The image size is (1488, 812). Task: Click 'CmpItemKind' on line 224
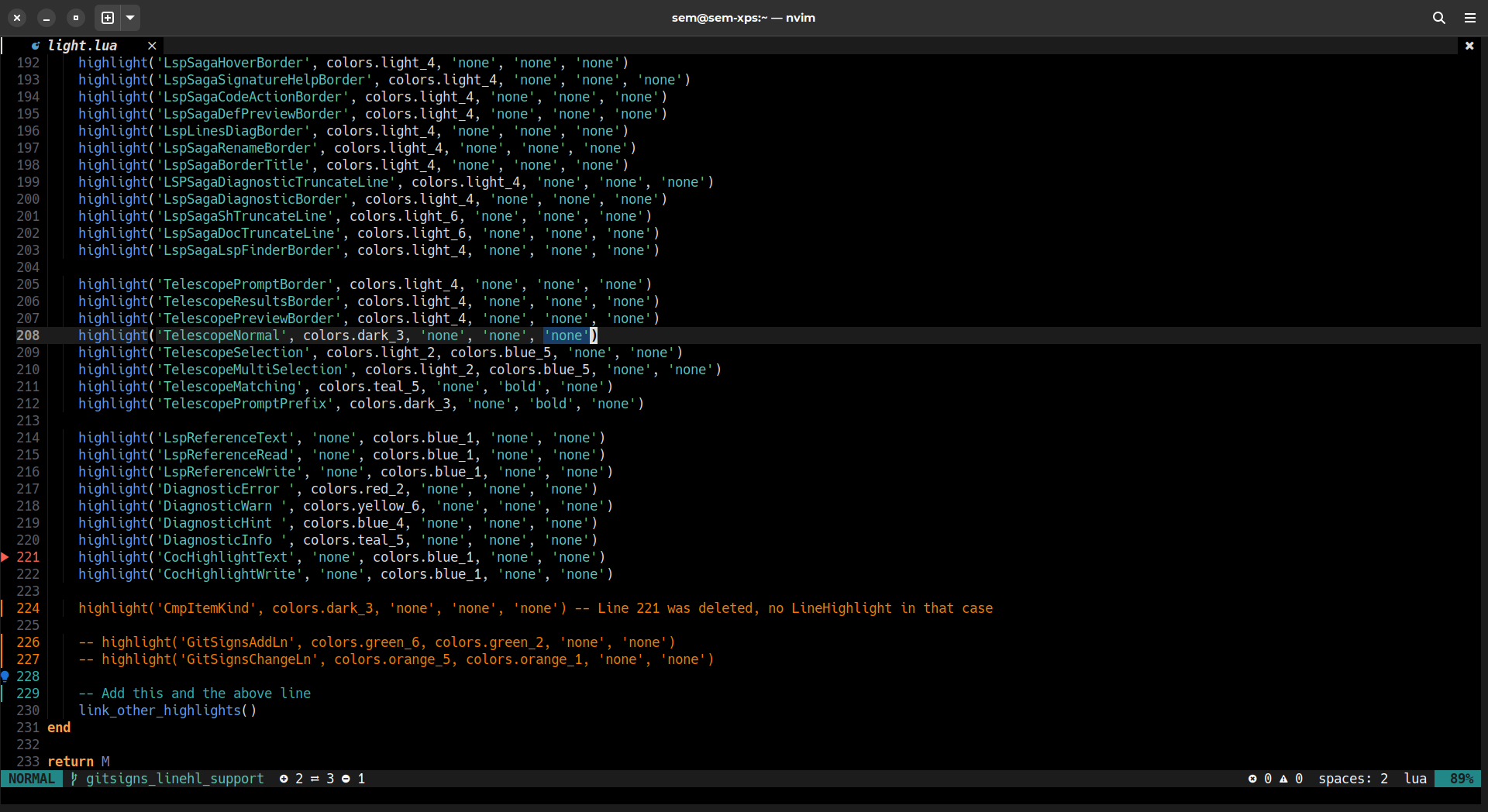pyautogui.click(x=206, y=608)
